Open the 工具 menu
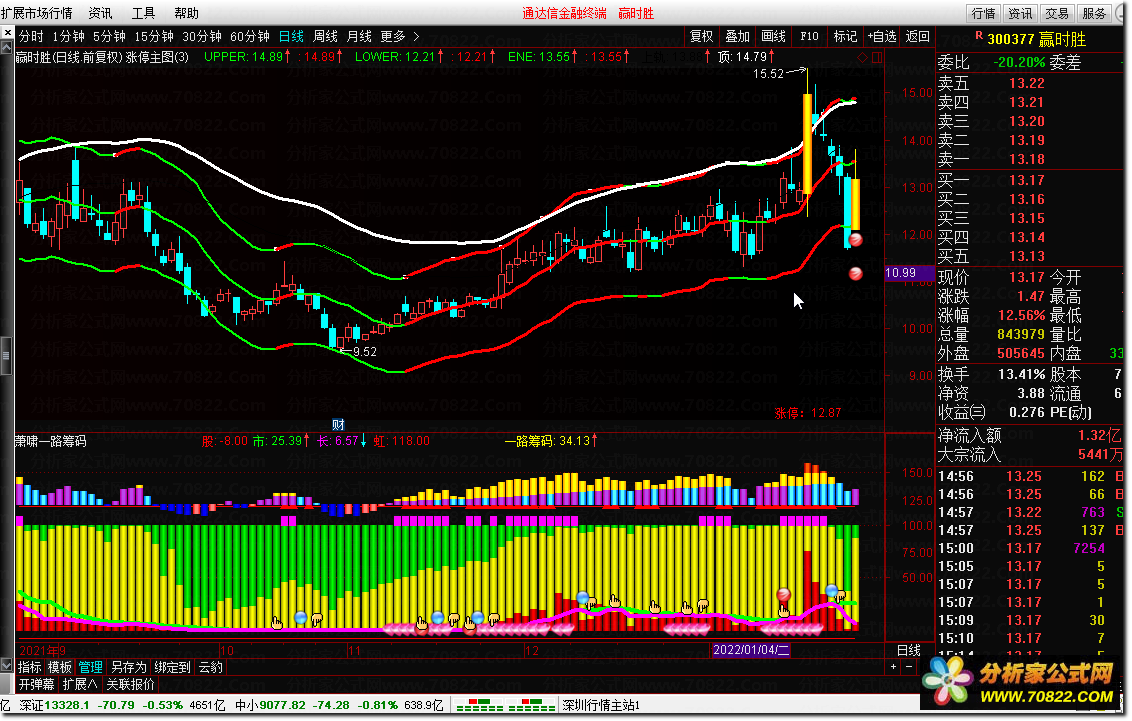Viewport: 1132px width, 721px height. tap(143, 13)
